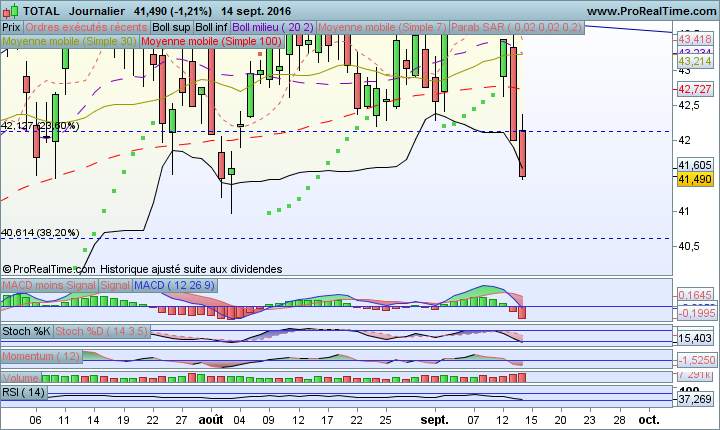Click the oct. label on time axis

tap(649, 420)
